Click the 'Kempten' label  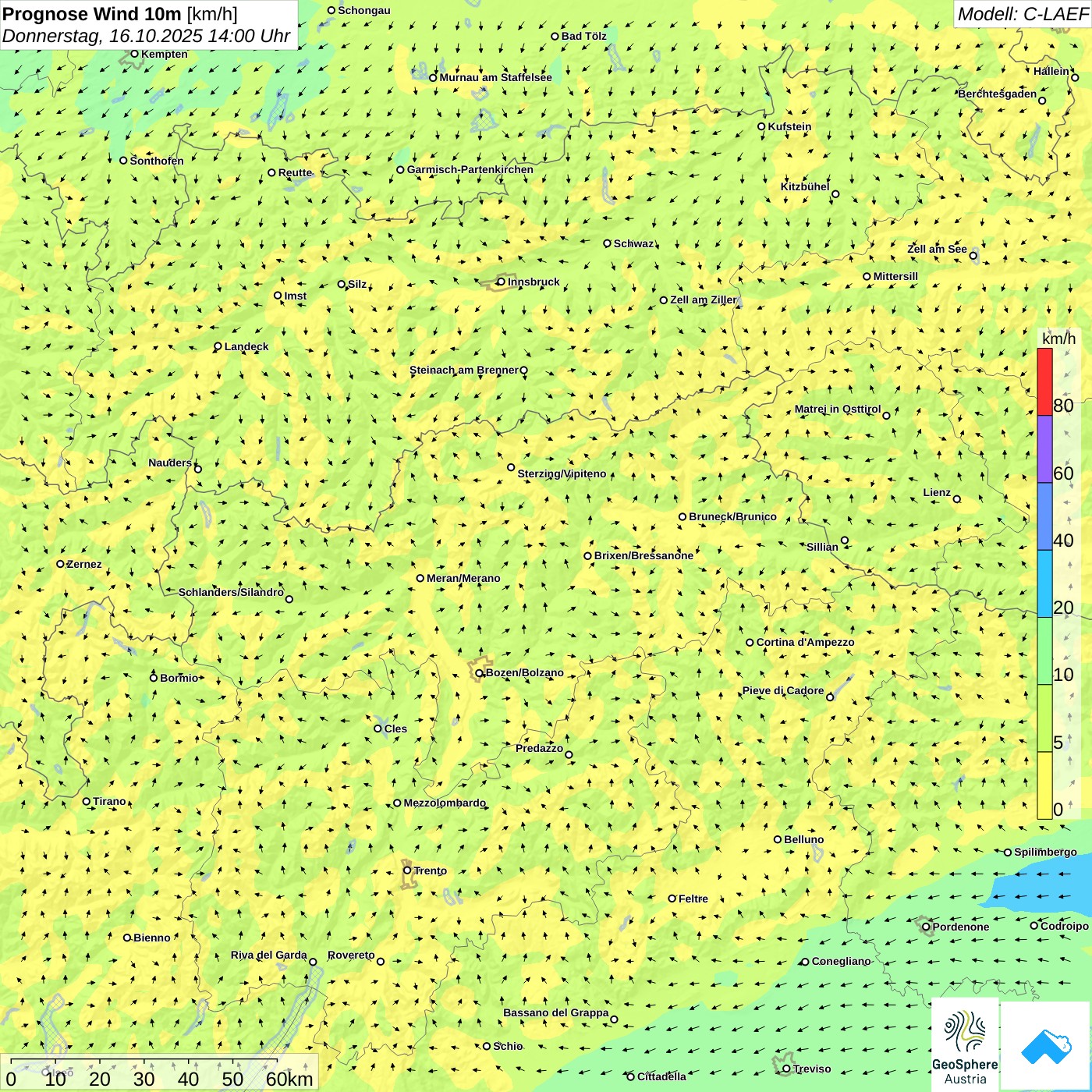coord(165,54)
